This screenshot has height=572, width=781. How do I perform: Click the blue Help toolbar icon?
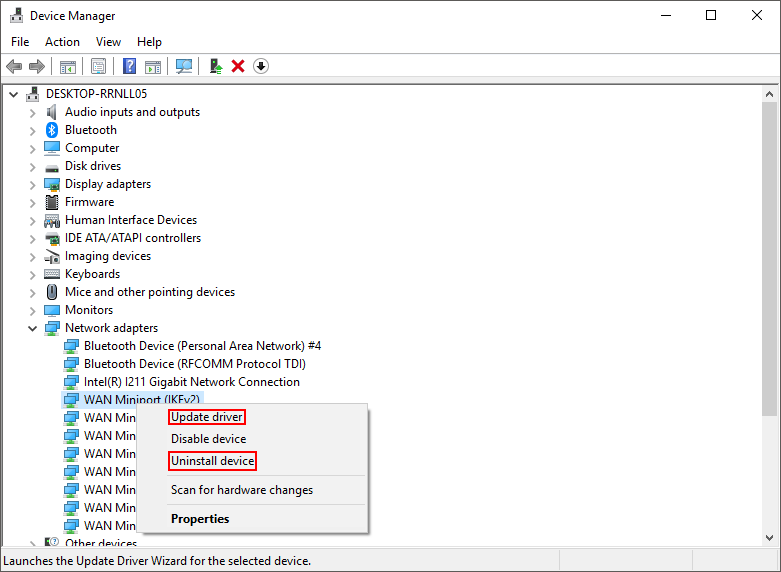130,66
